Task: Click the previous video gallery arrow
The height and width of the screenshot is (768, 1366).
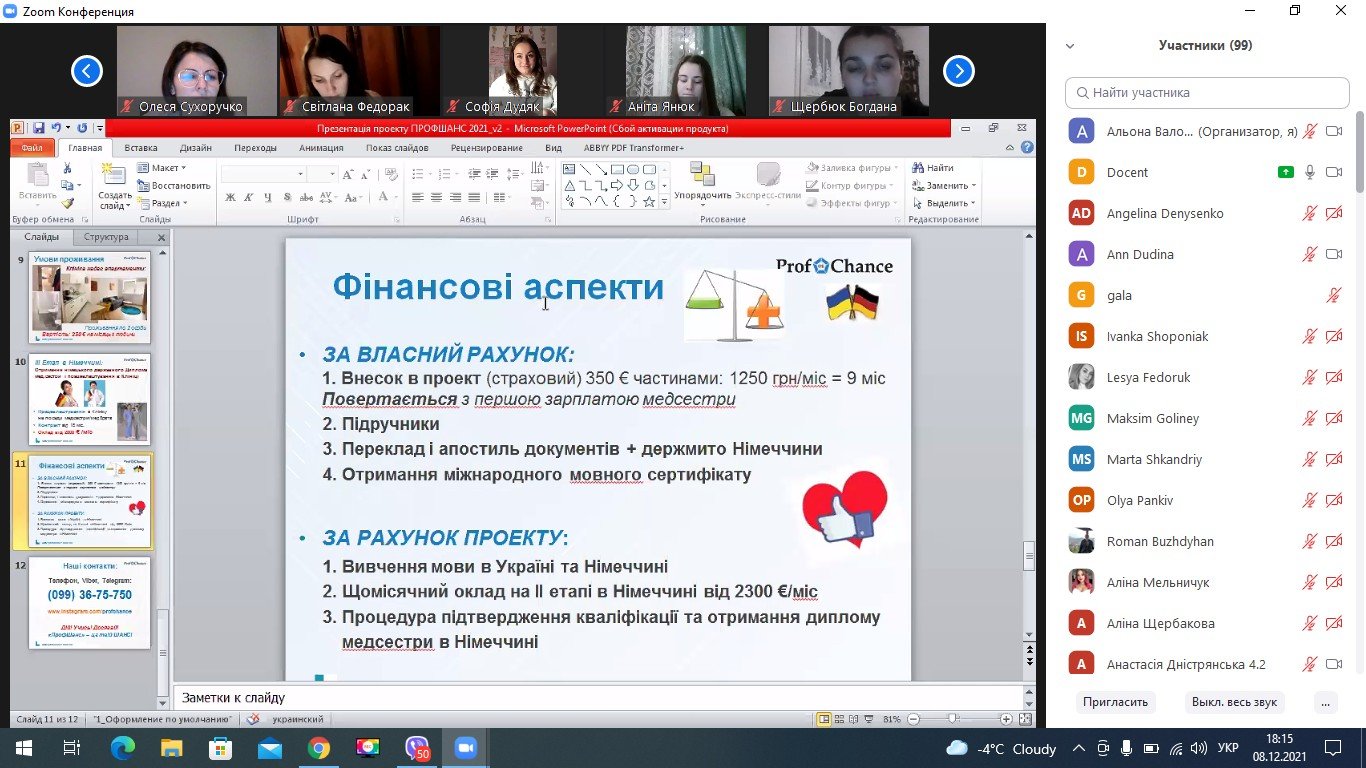Action: pyautogui.click(x=87, y=70)
